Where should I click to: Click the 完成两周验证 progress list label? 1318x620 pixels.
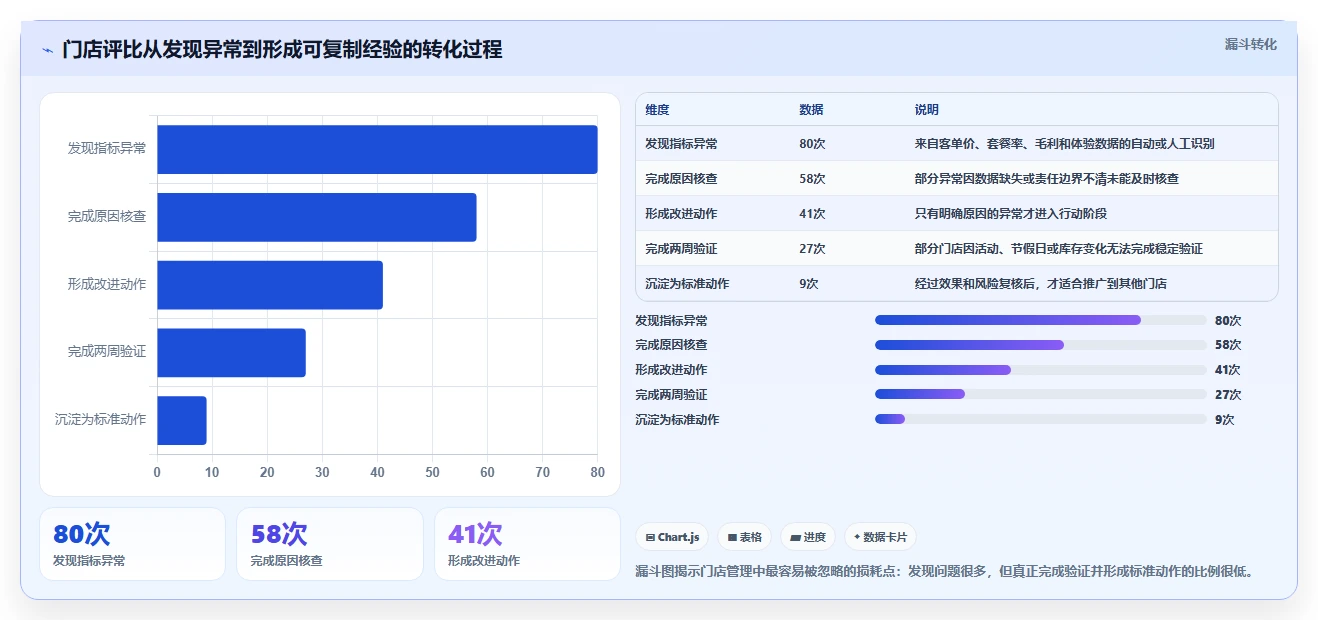(x=671, y=395)
